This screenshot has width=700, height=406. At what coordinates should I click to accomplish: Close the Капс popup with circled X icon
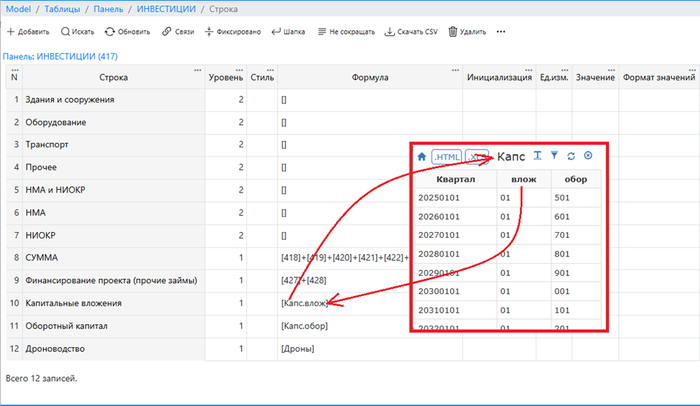click(x=588, y=156)
